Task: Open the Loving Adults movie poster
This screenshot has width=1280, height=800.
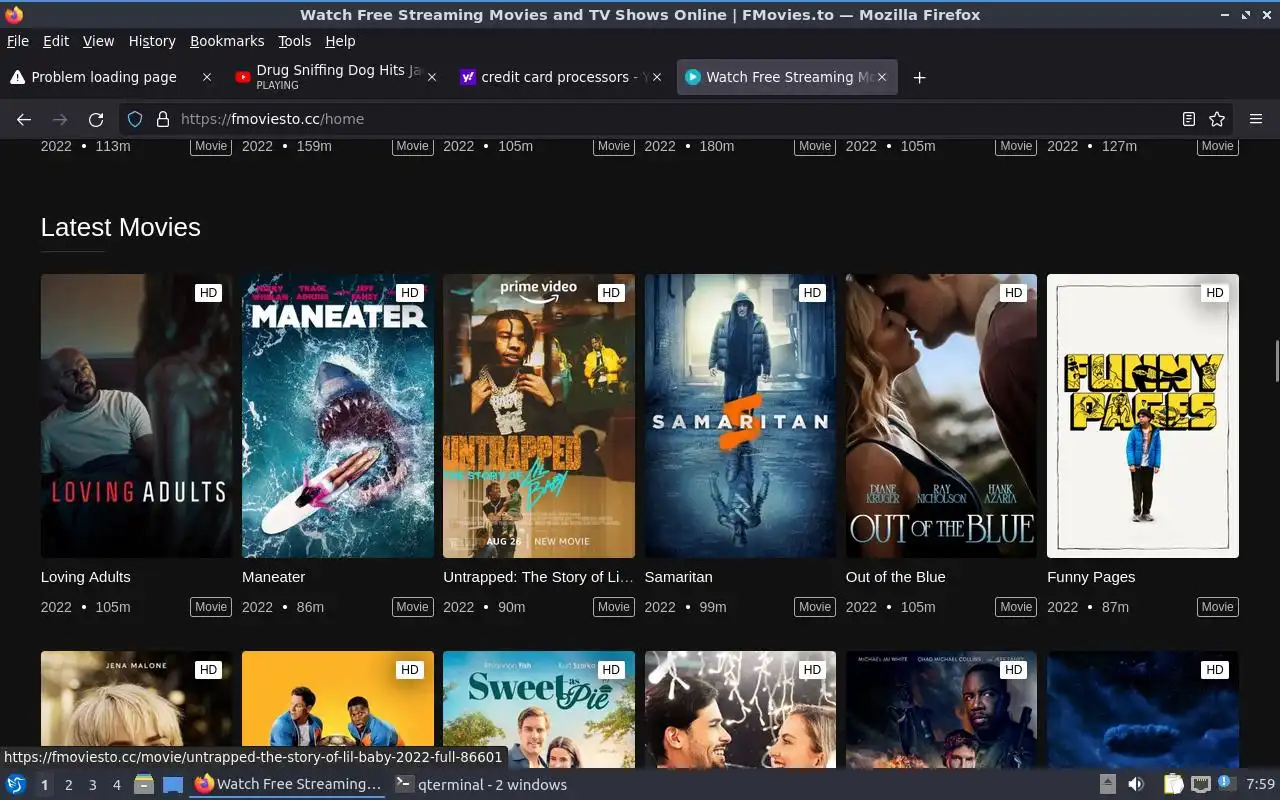Action: tap(136, 416)
